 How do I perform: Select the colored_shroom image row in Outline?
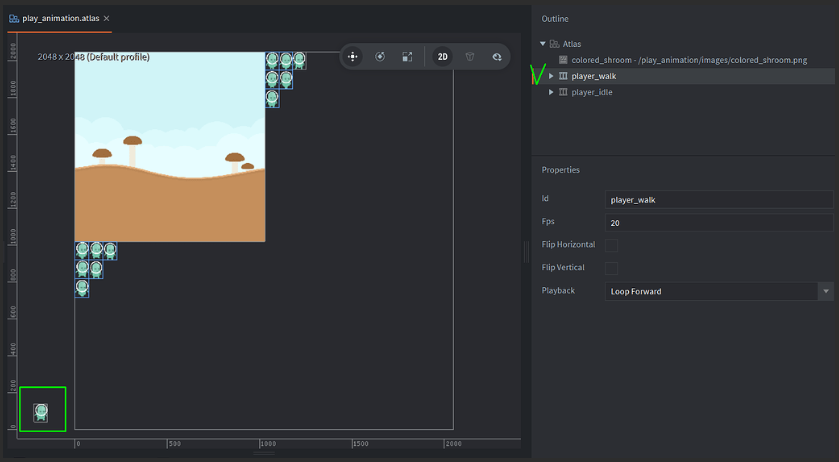(x=683, y=60)
